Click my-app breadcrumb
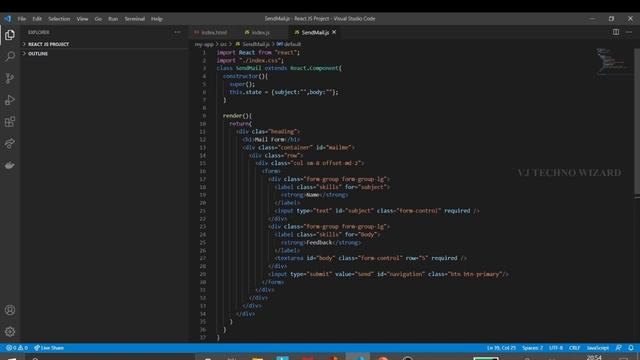Screen dimensions: 640x360 click(x=204, y=44)
